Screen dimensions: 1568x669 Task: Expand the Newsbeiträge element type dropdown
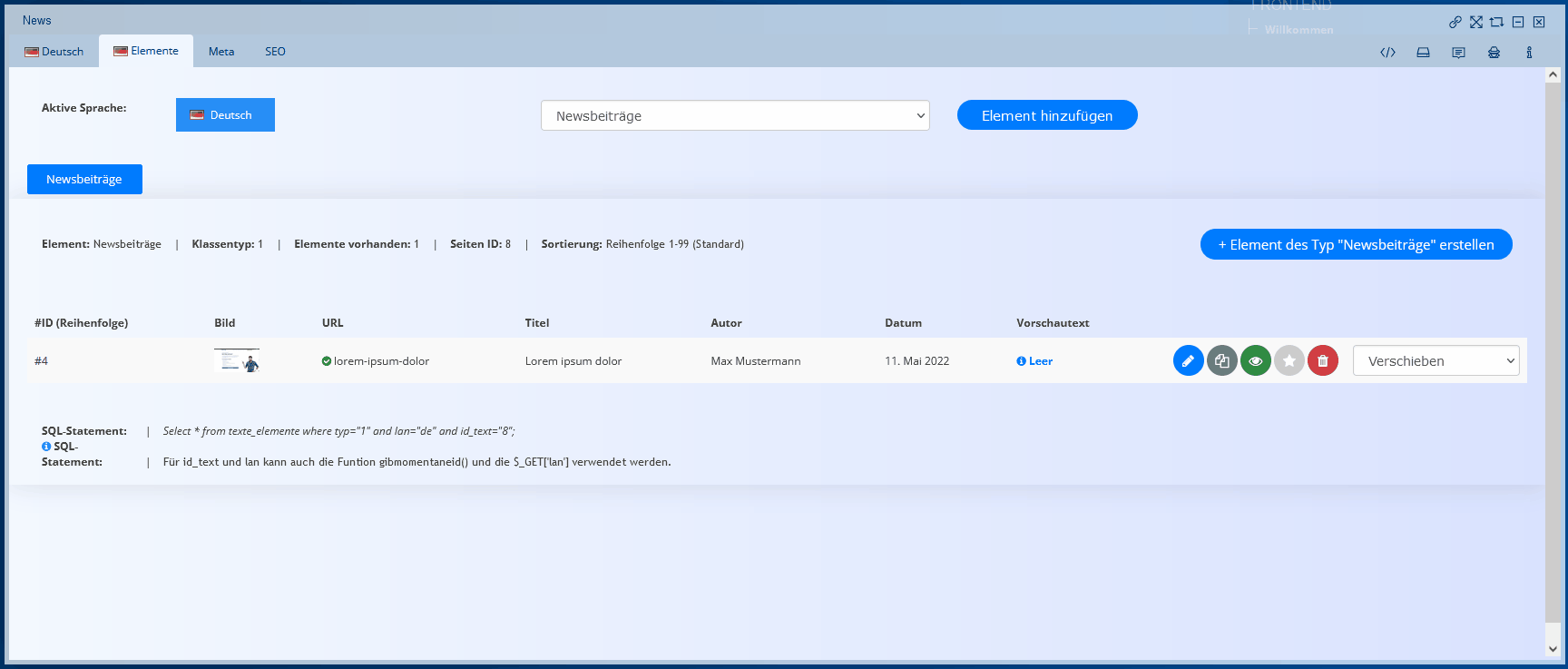735,115
